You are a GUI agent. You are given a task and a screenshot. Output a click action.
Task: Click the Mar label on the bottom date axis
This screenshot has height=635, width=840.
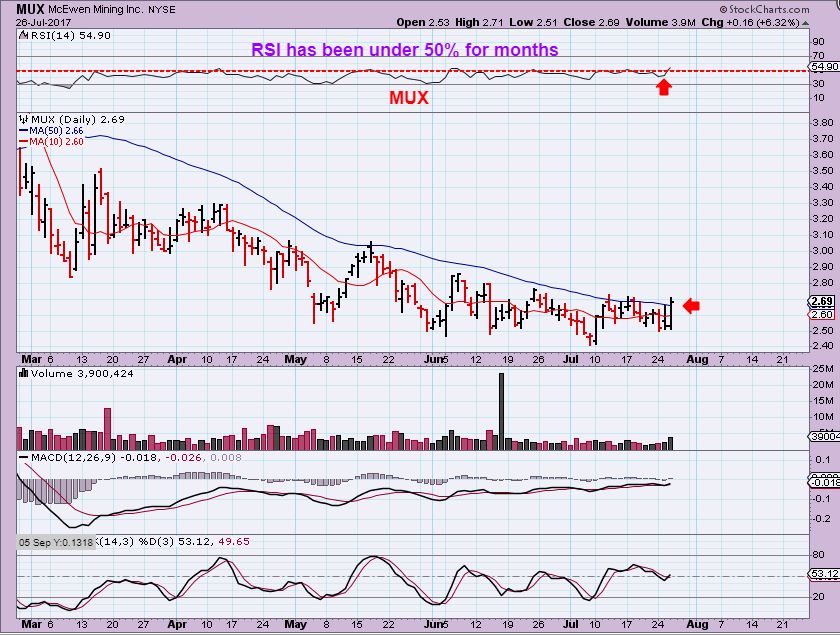click(x=31, y=624)
